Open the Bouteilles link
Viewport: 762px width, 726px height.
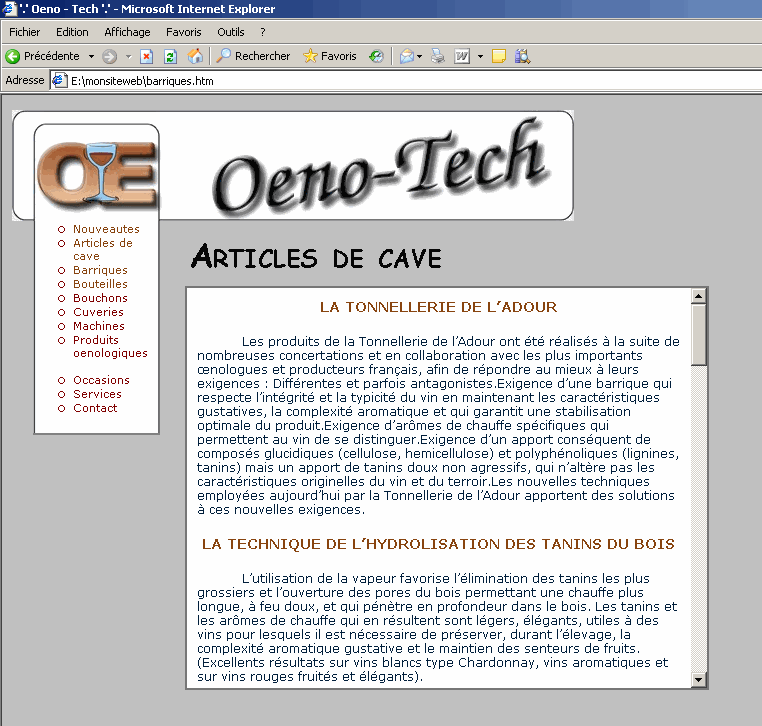click(100, 284)
